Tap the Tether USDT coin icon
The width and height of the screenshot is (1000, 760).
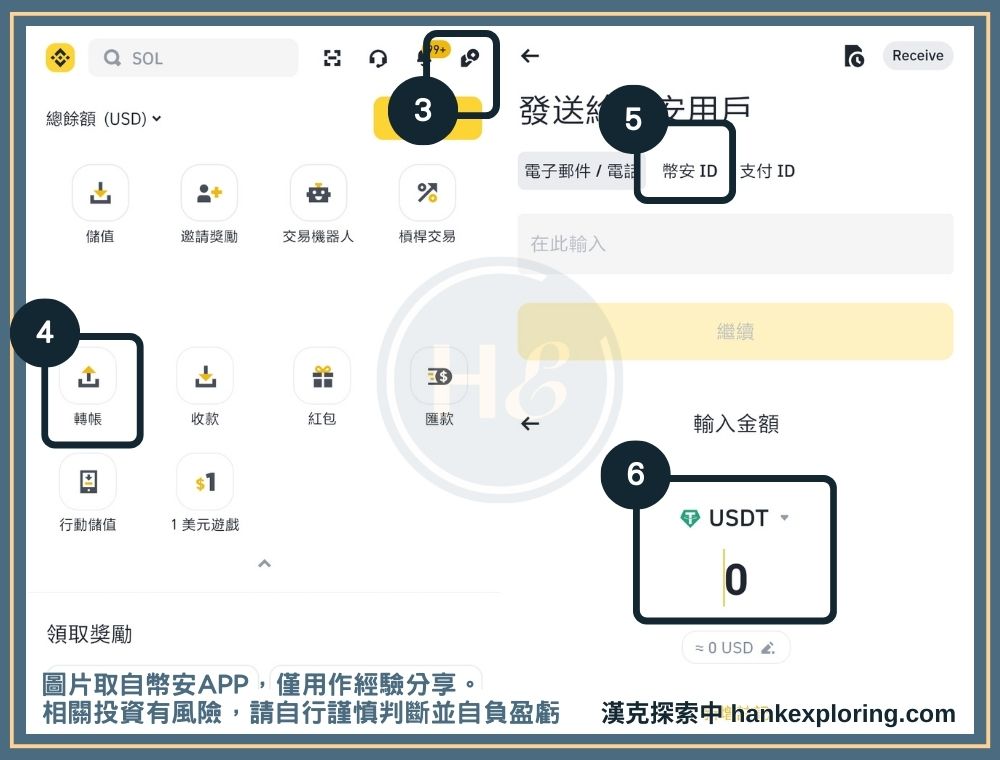pyautogui.click(x=690, y=518)
